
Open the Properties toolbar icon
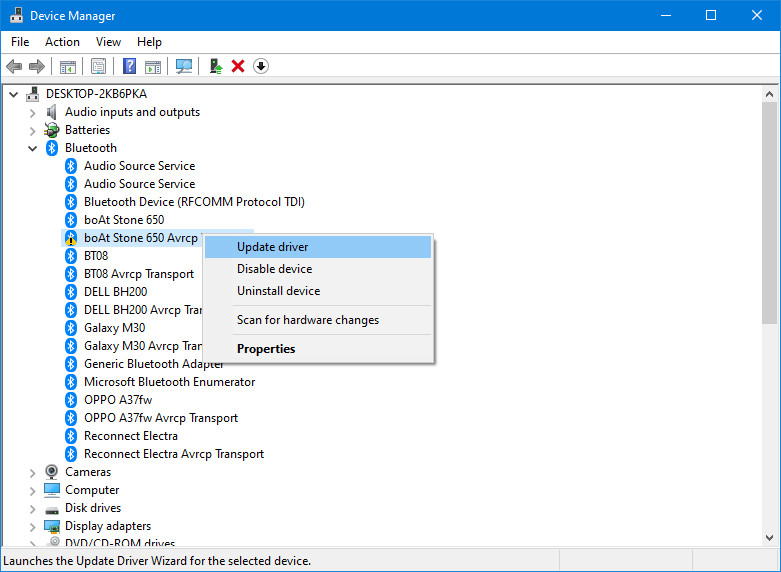point(99,66)
